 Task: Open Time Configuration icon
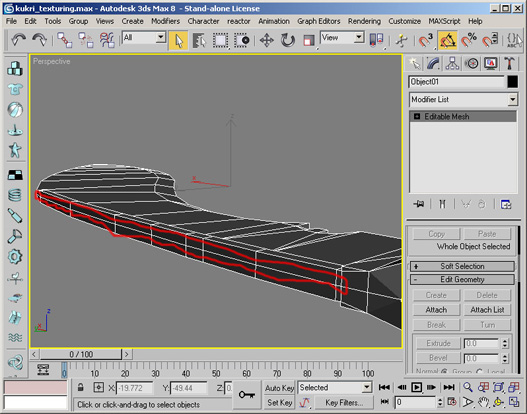(x=452, y=402)
